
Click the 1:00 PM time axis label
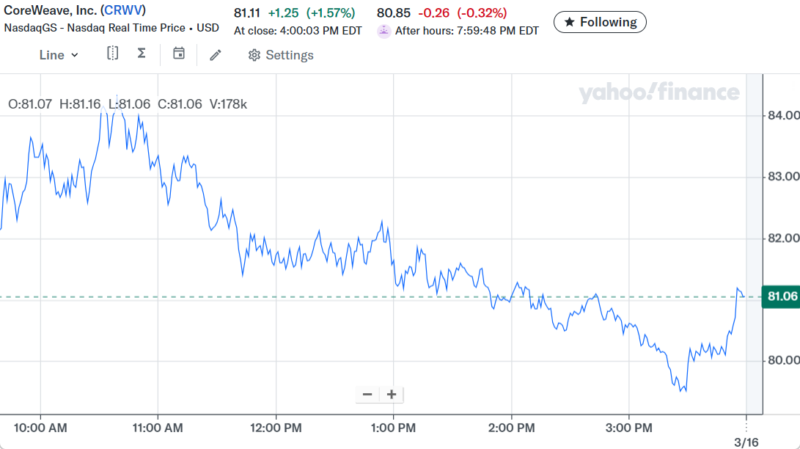click(393, 428)
